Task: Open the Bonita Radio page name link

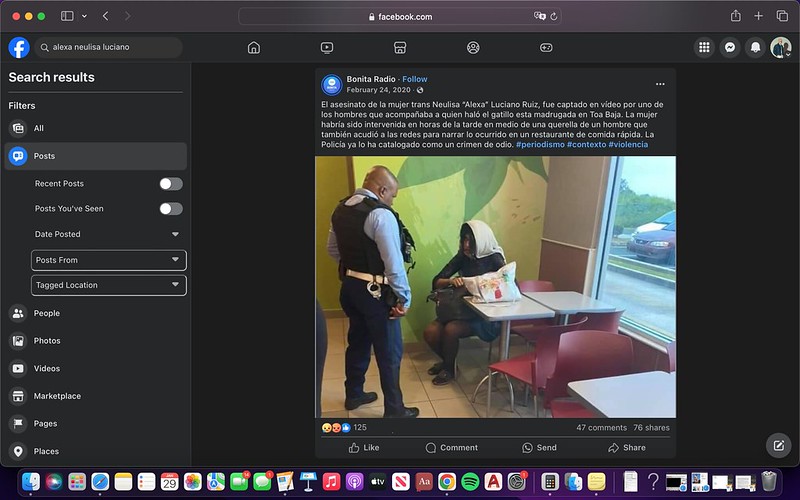Action: 371,79
